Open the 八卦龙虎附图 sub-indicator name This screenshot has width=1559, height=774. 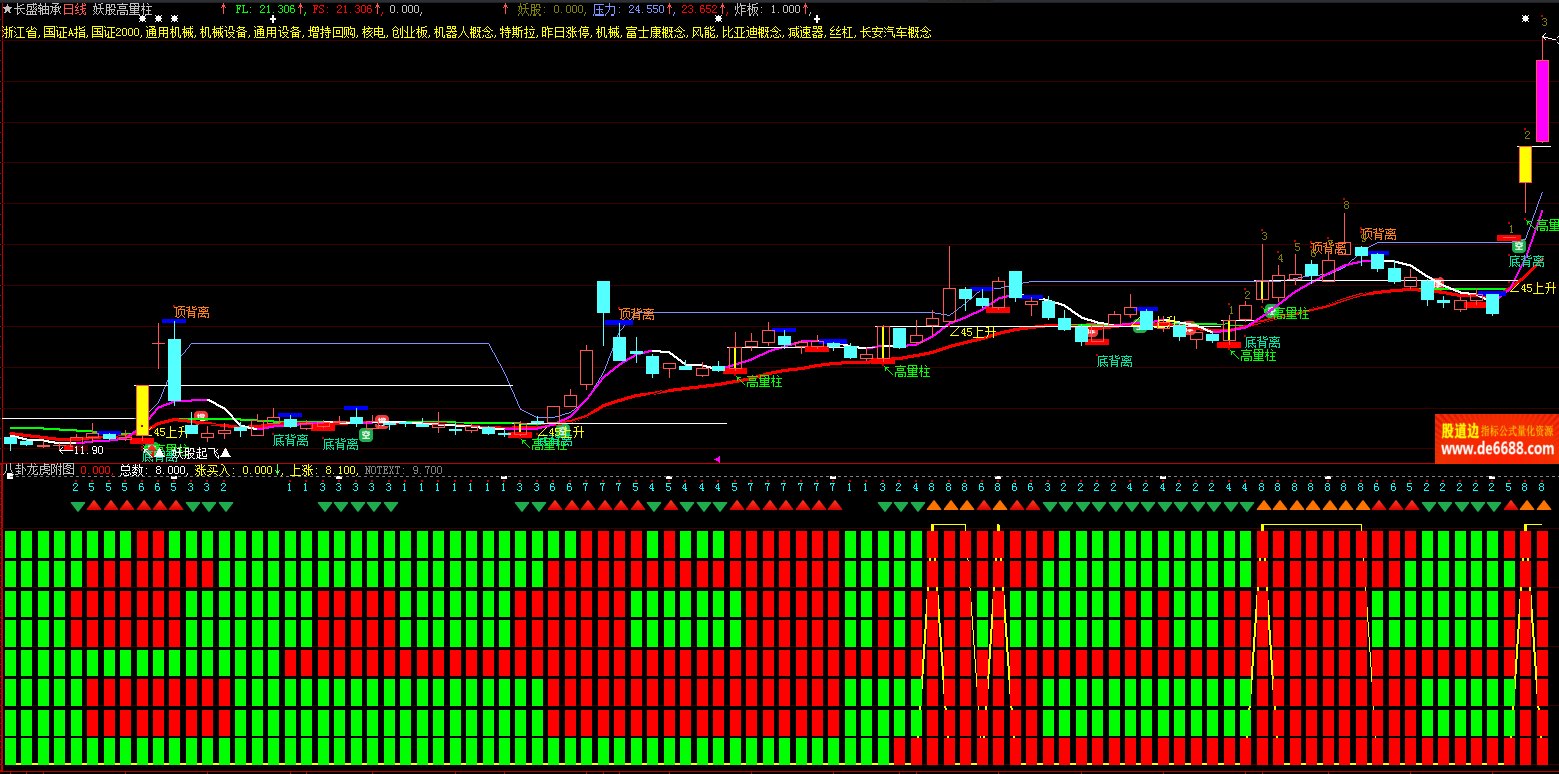click(39, 470)
